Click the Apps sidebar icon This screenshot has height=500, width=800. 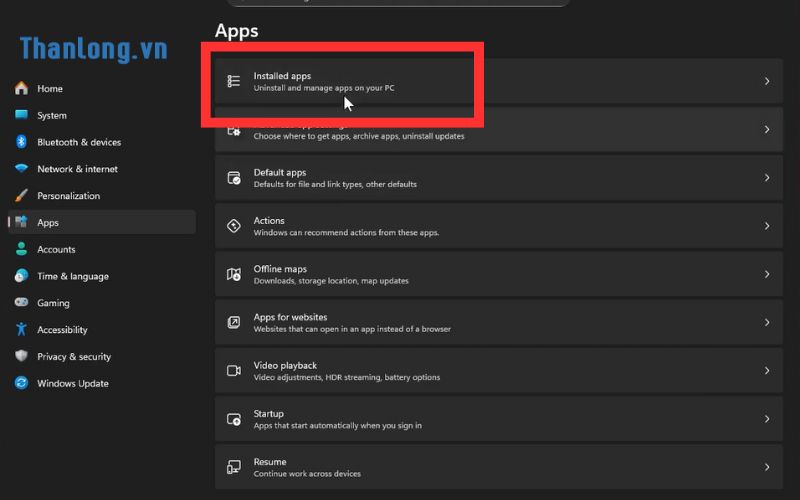(x=21, y=222)
